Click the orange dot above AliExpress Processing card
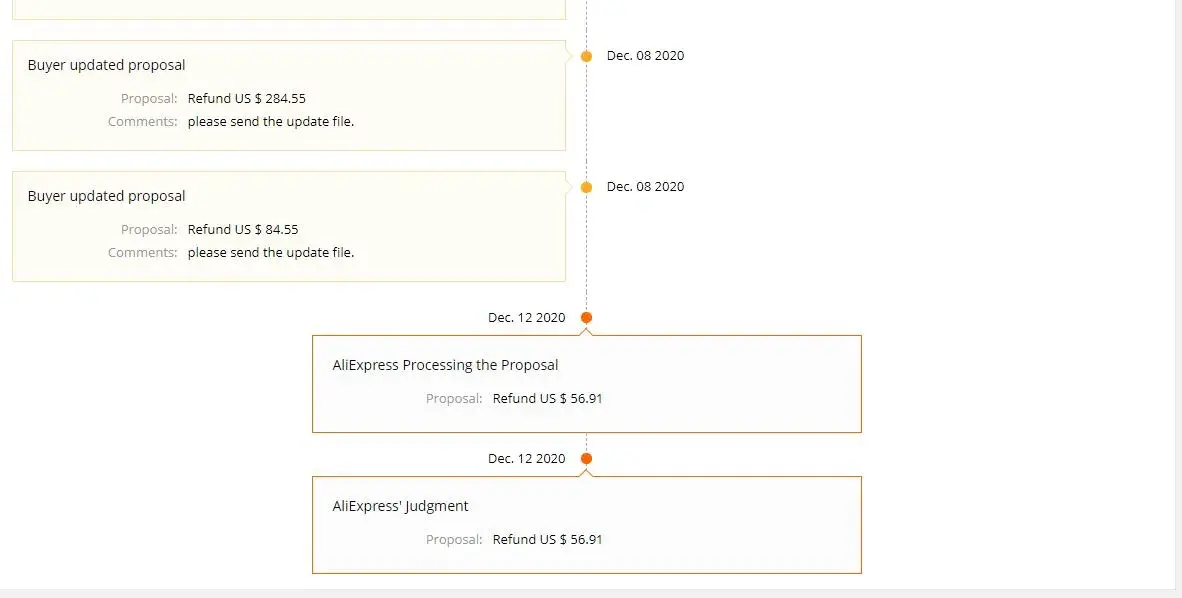 [x=586, y=318]
